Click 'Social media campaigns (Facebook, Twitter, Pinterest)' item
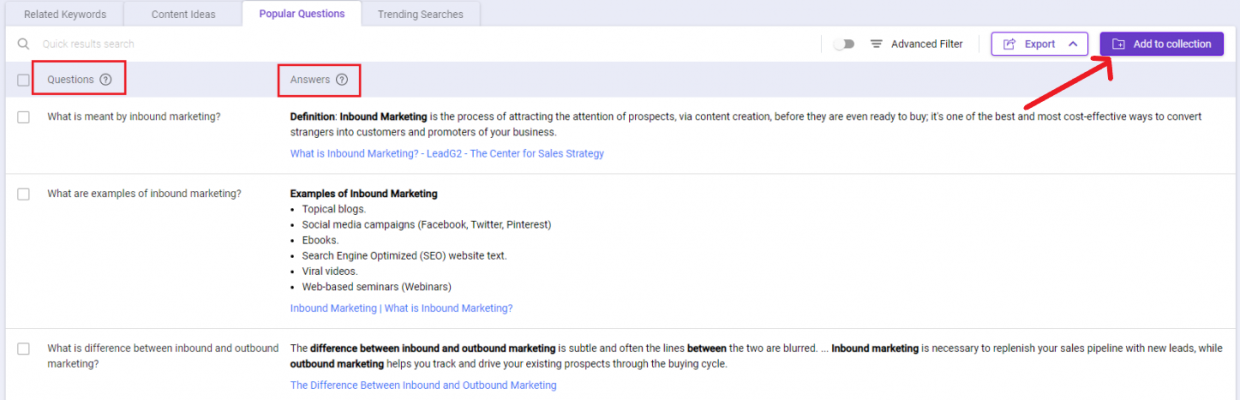The width and height of the screenshot is (1240, 400). (427, 224)
